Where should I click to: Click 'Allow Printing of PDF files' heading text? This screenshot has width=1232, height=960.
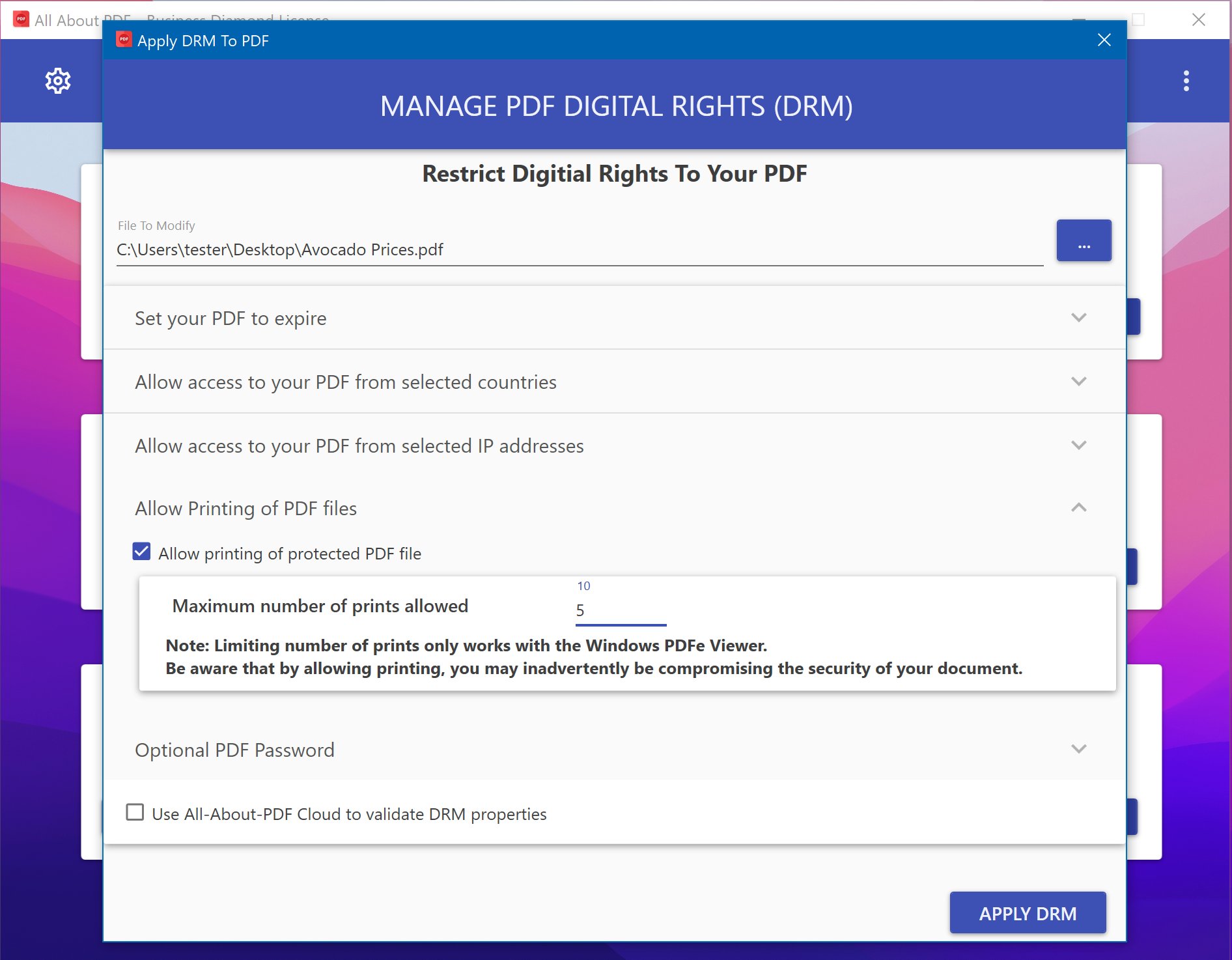pyautogui.click(x=246, y=509)
